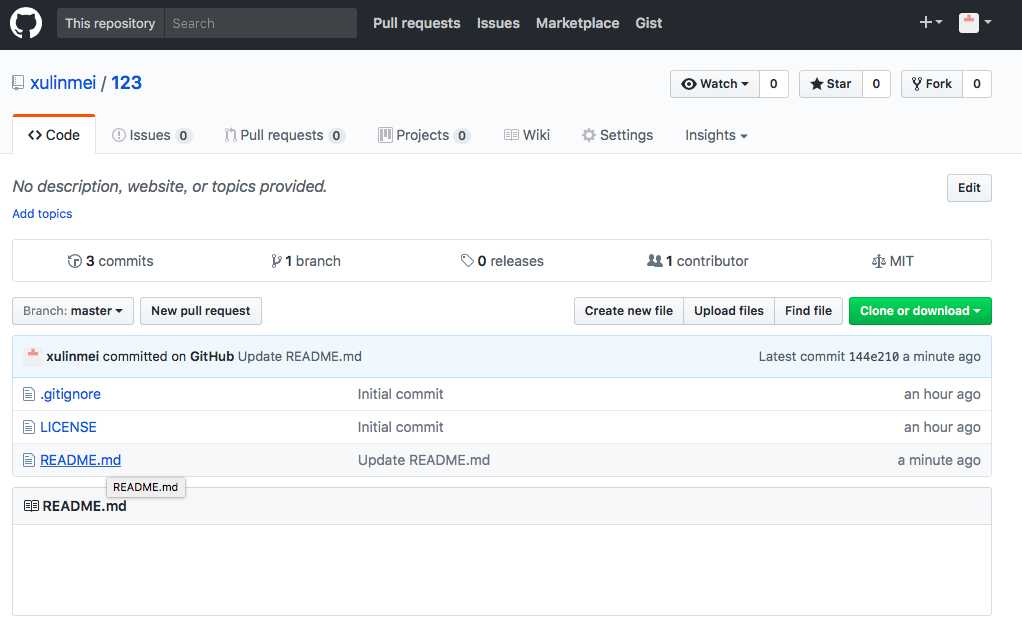Click the LICENSE file icon
Screen dimensions: 1022x642
click(29, 427)
